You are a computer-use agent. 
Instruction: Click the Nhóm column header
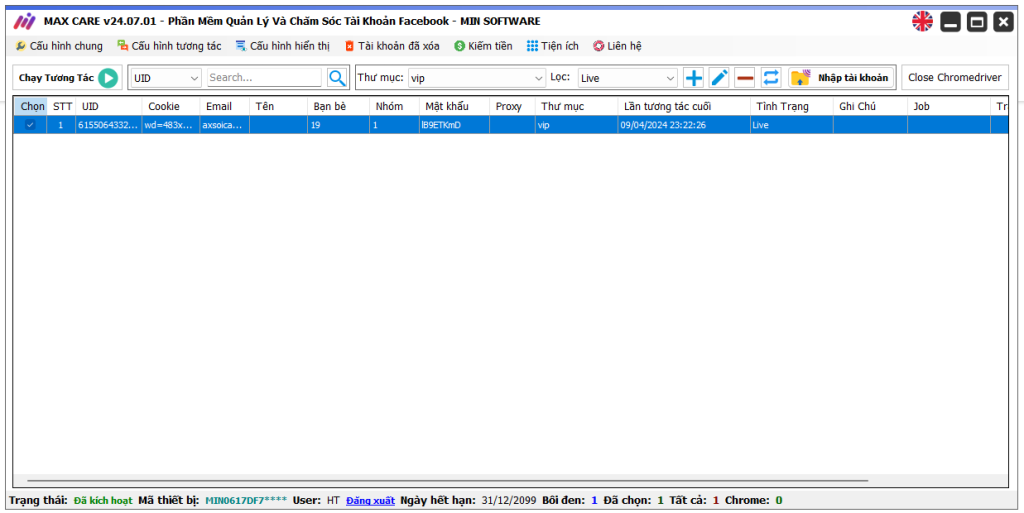(x=394, y=106)
